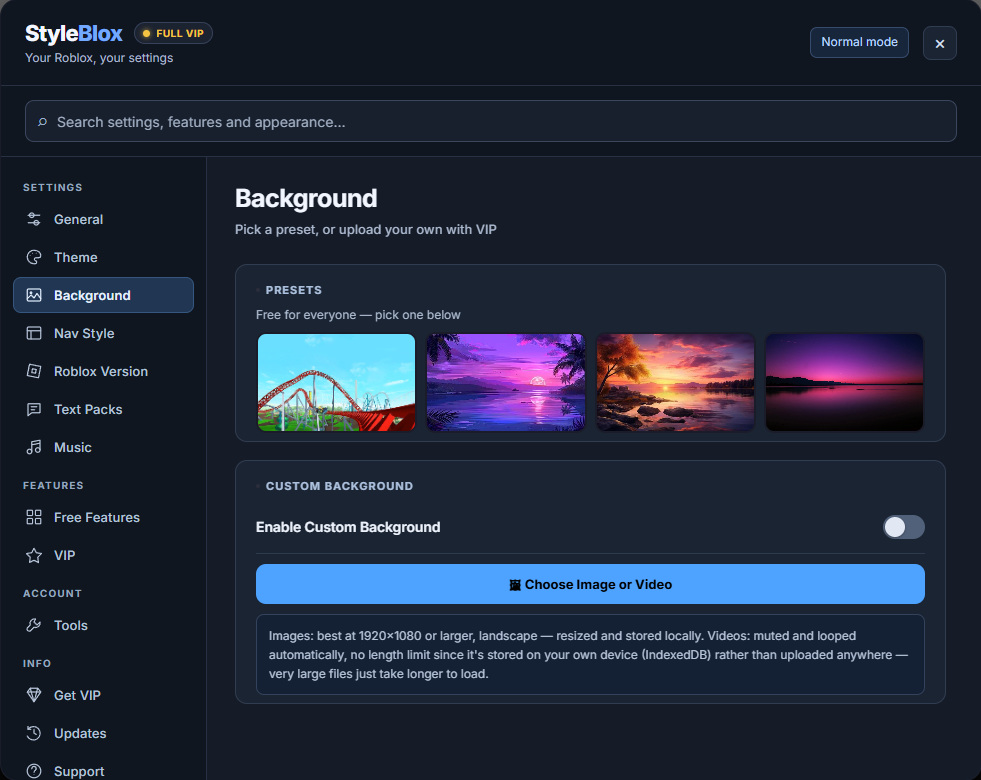
Task: Open Tools page label
Action: (71, 626)
